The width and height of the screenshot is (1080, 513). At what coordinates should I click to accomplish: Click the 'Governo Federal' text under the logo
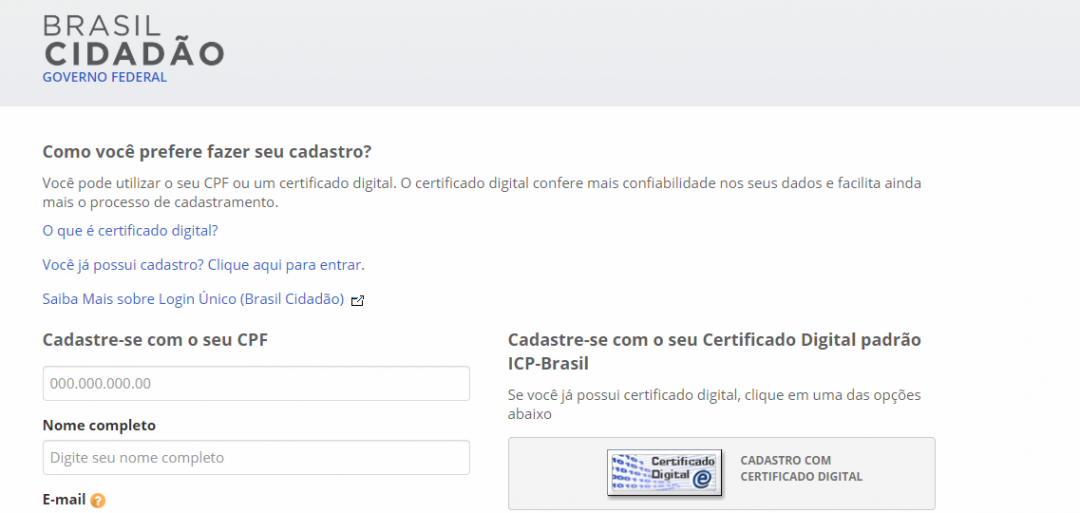coord(104,78)
